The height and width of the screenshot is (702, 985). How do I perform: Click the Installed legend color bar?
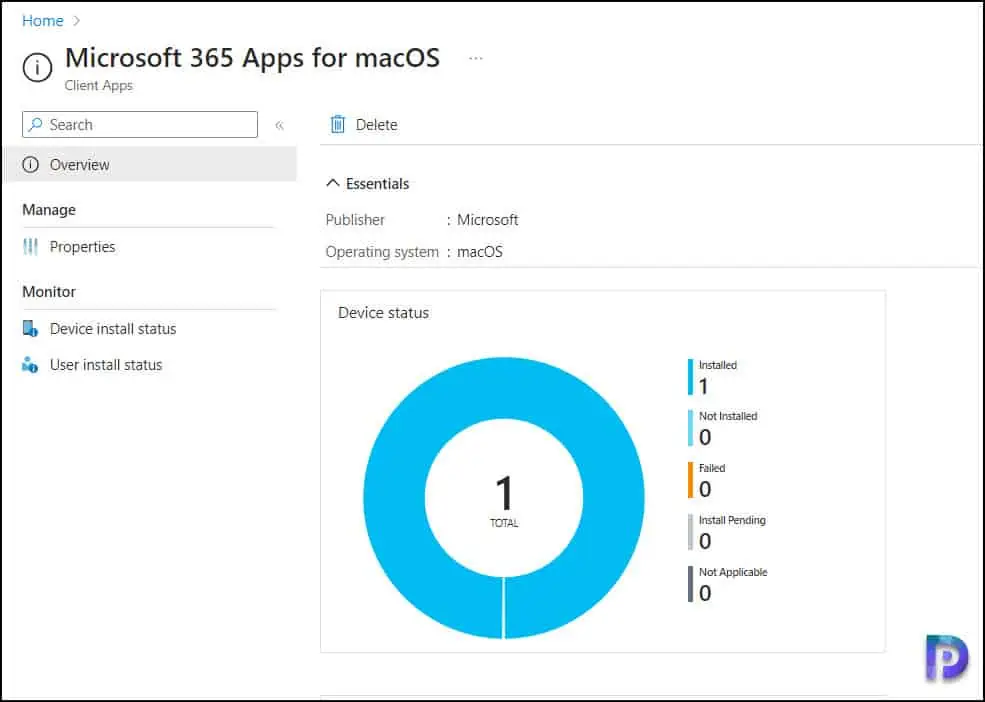coord(690,377)
